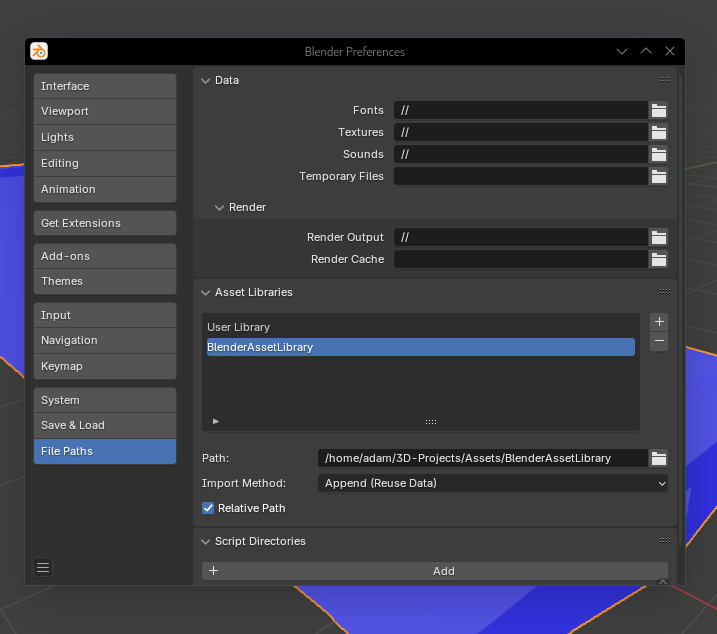Image resolution: width=717 pixels, height=634 pixels.
Task: Open the Lights preferences section
Action: pos(105,137)
